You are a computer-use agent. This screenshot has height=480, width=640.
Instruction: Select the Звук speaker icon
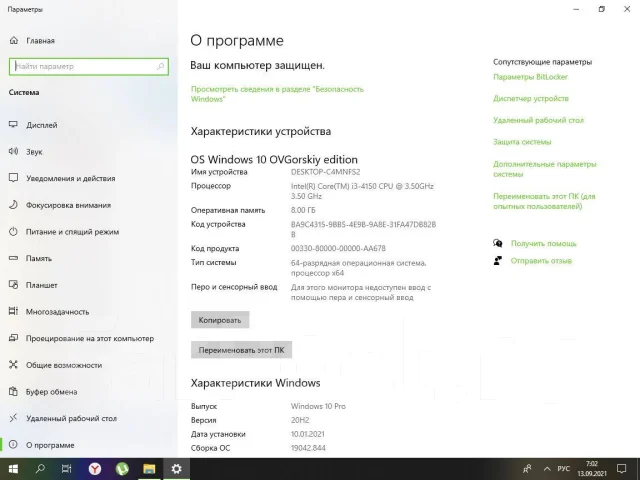[13, 151]
